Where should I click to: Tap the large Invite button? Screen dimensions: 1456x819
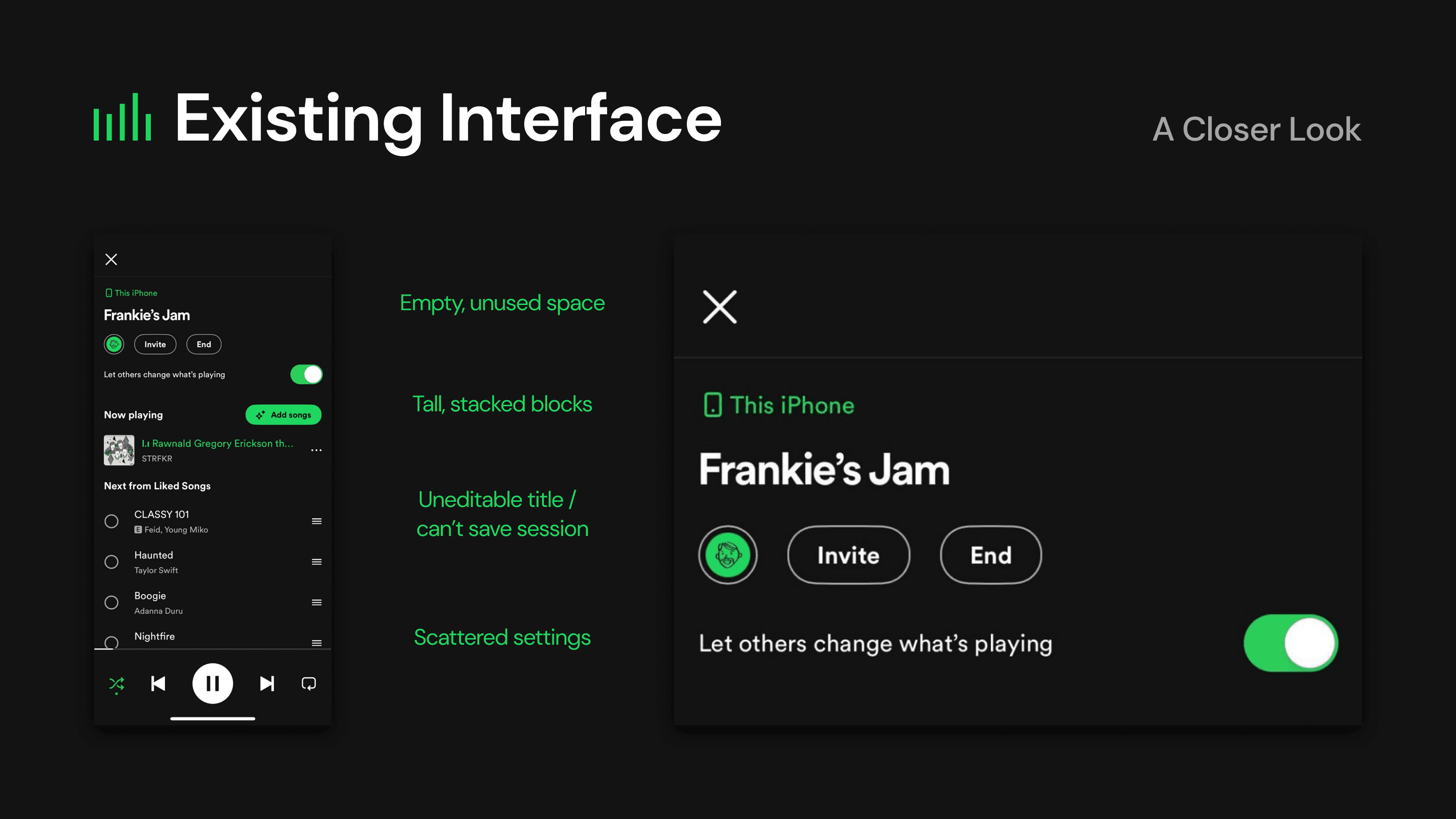click(x=848, y=555)
